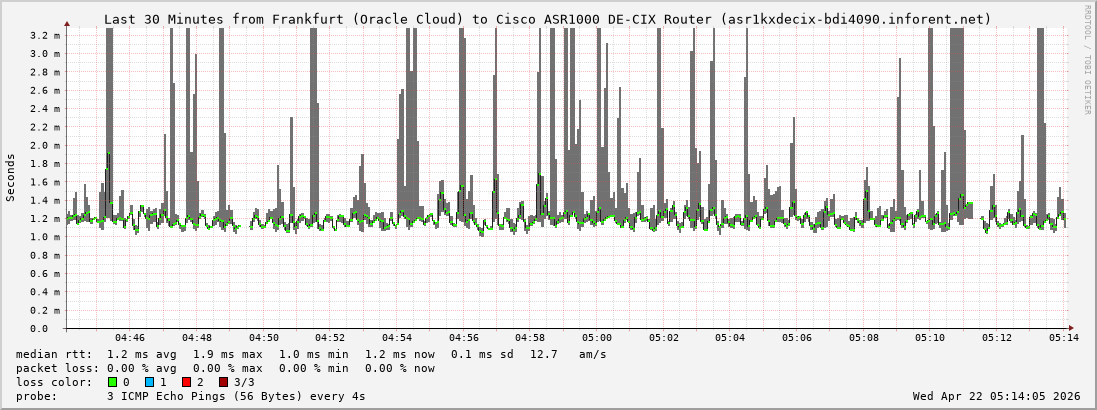Click the graph title about Frankfurt Oracle Cloud
Viewport: 1097px width, 410px height.
(548, 19)
